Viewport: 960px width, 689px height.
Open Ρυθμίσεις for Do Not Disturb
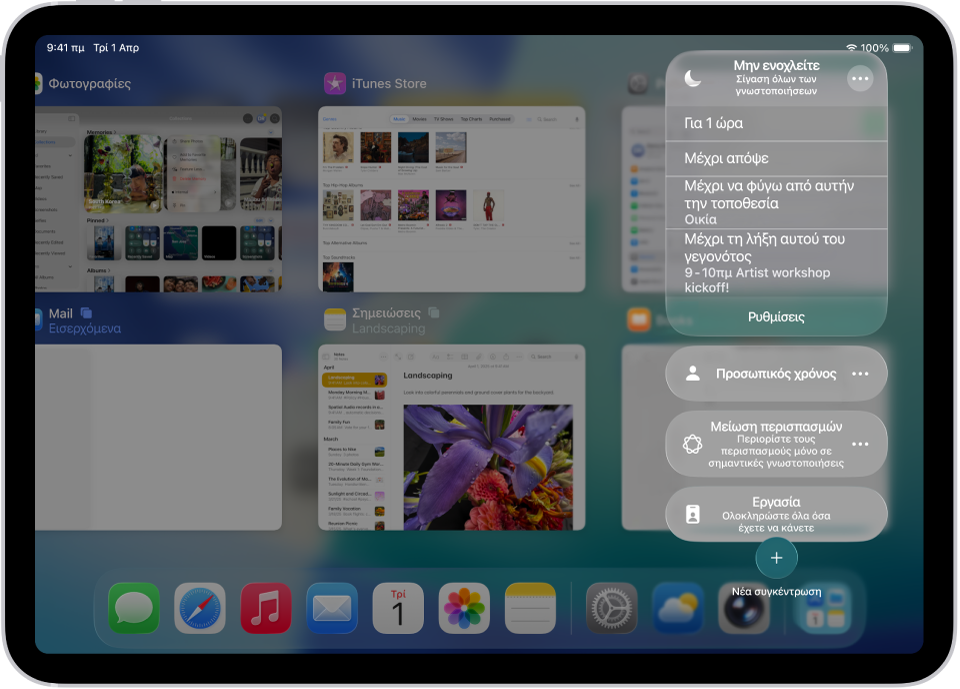pyautogui.click(x=776, y=317)
